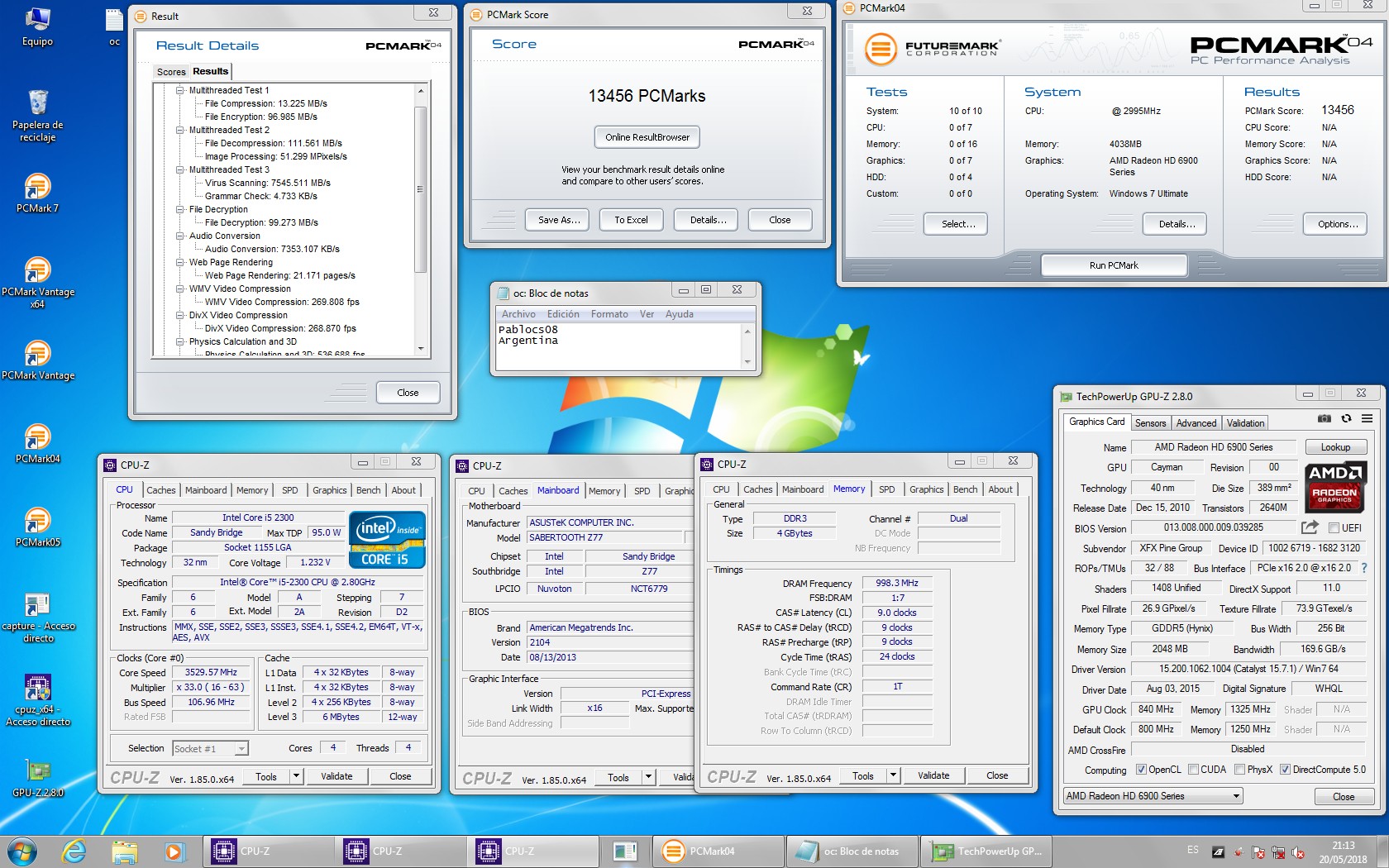Open the PCMark Vantage x64 desktop shortcut
1389x868 pixels.
click(x=37, y=282)
